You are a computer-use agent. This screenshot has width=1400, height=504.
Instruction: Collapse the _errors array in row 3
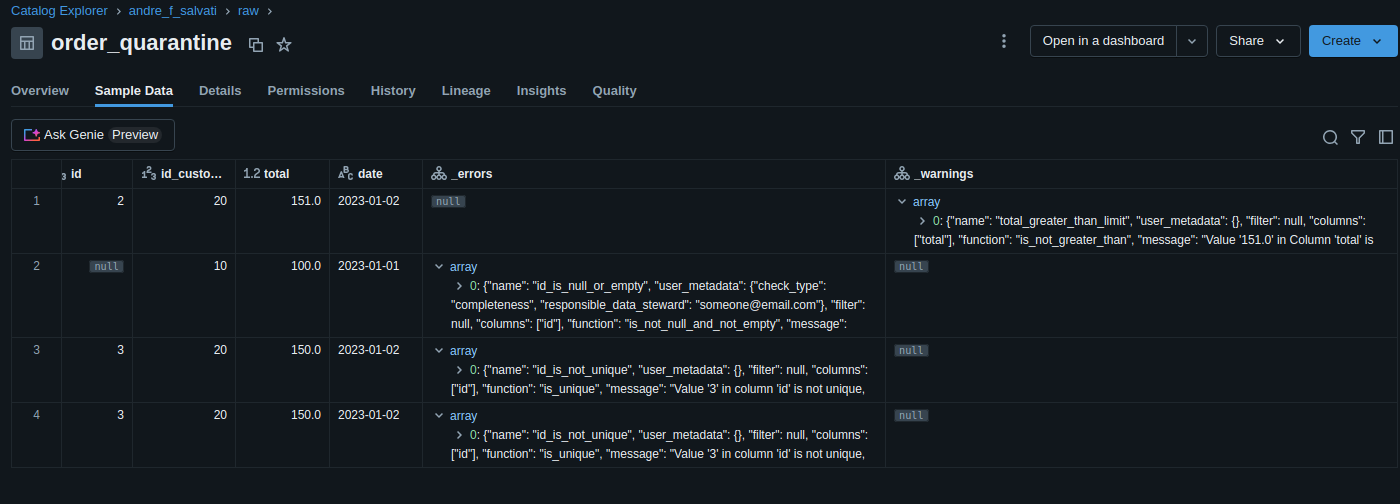[439, 351]
